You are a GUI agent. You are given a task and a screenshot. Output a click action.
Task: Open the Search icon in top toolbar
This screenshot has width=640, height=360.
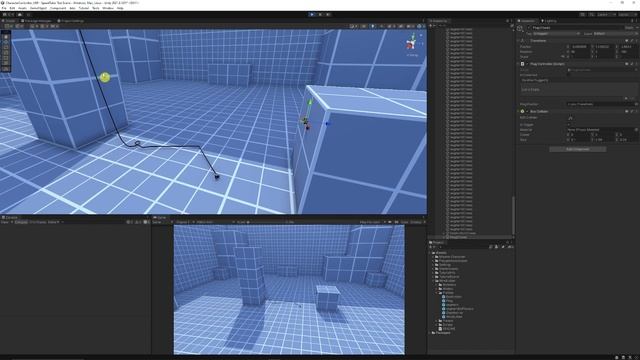click(591, 15)
